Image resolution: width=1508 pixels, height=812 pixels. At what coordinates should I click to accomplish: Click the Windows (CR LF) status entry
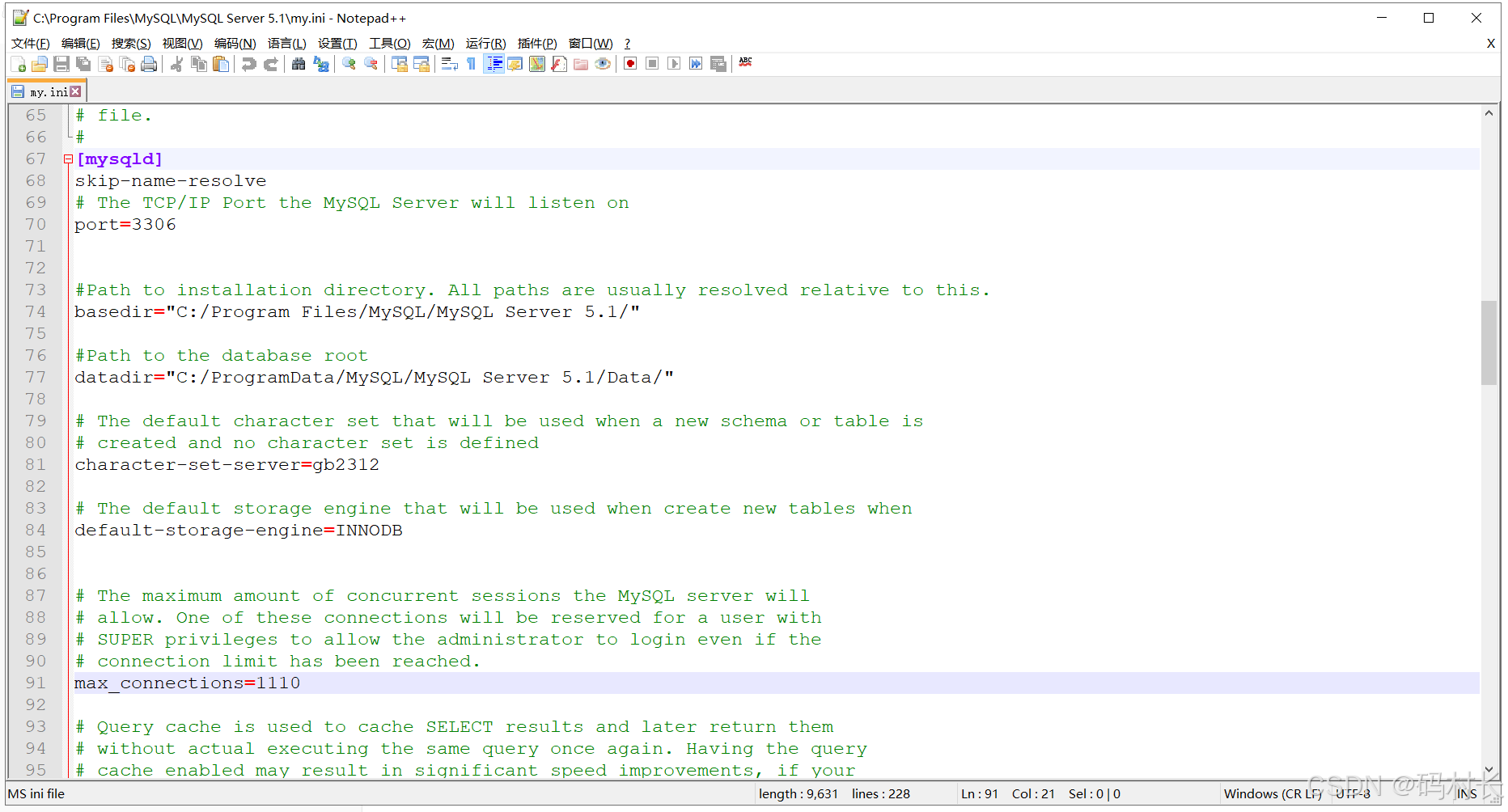(x=1273, y=794)
